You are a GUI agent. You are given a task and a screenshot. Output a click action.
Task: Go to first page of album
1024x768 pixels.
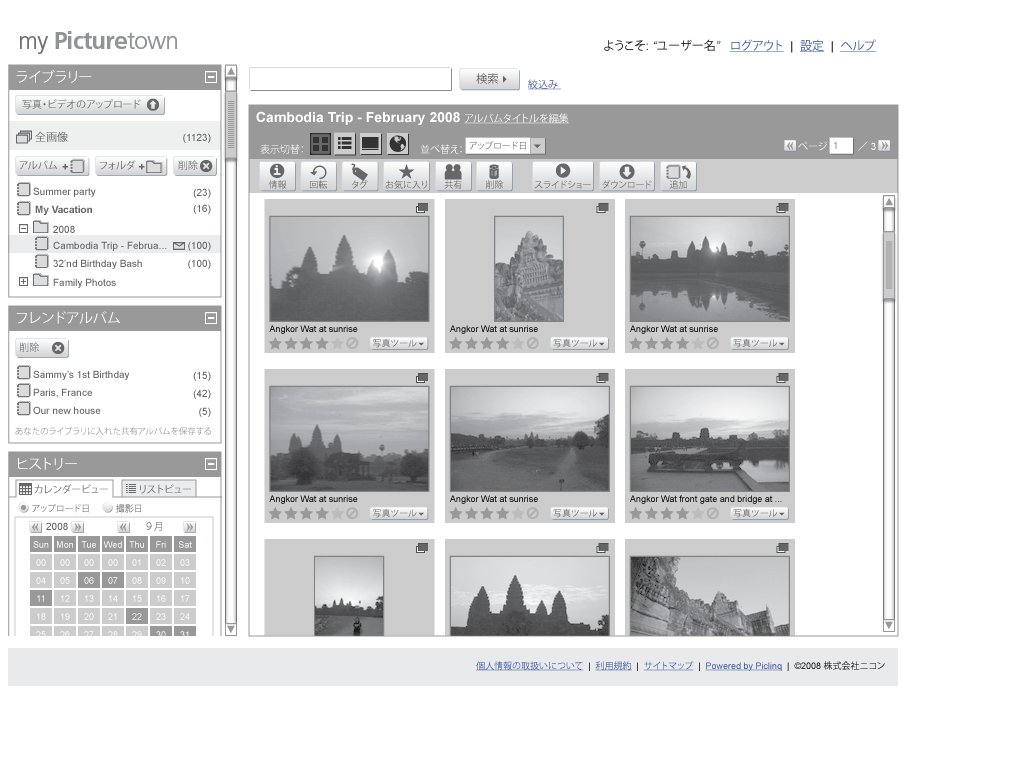coord(790,146)
